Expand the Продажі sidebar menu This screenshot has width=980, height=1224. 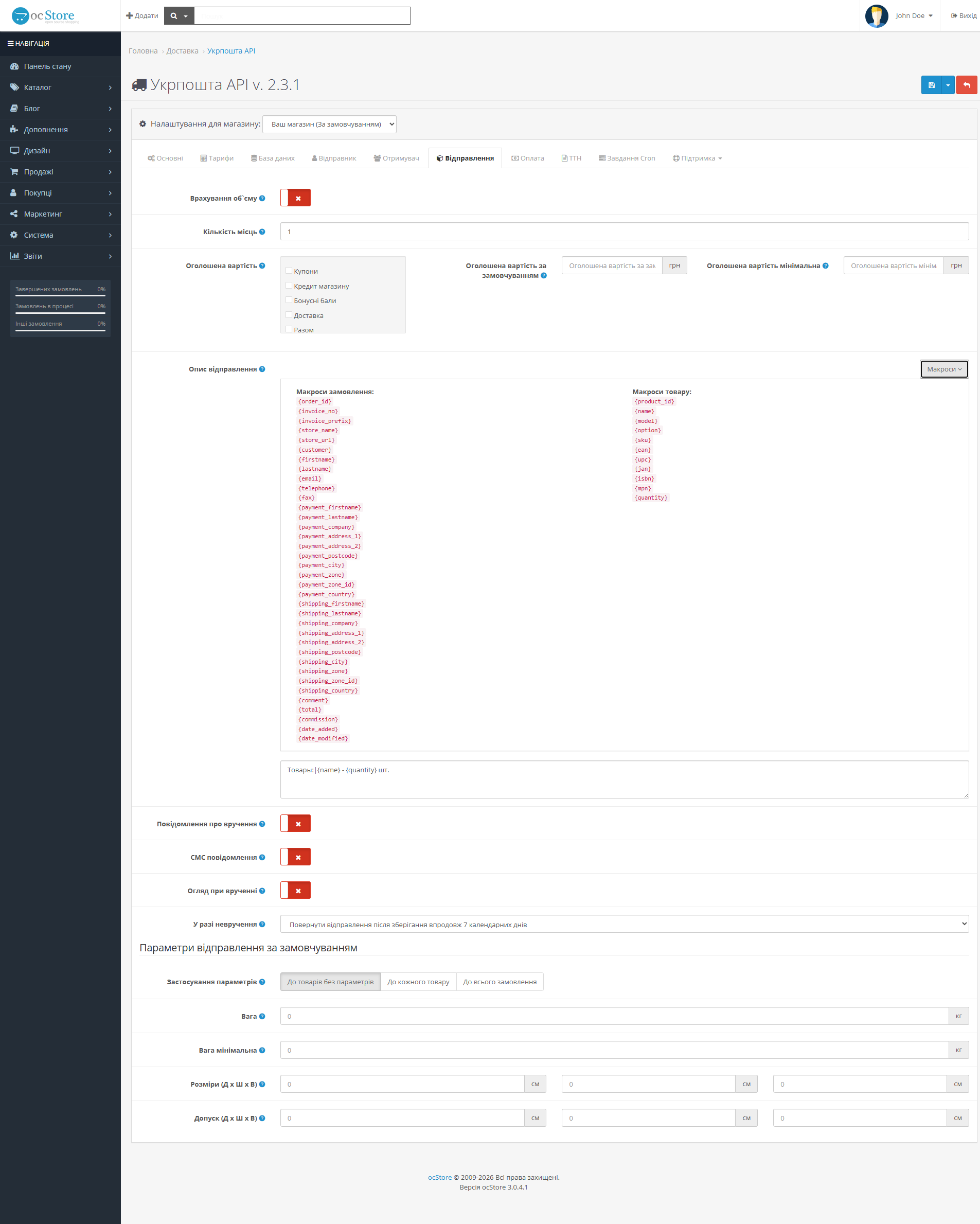point(60,171)
